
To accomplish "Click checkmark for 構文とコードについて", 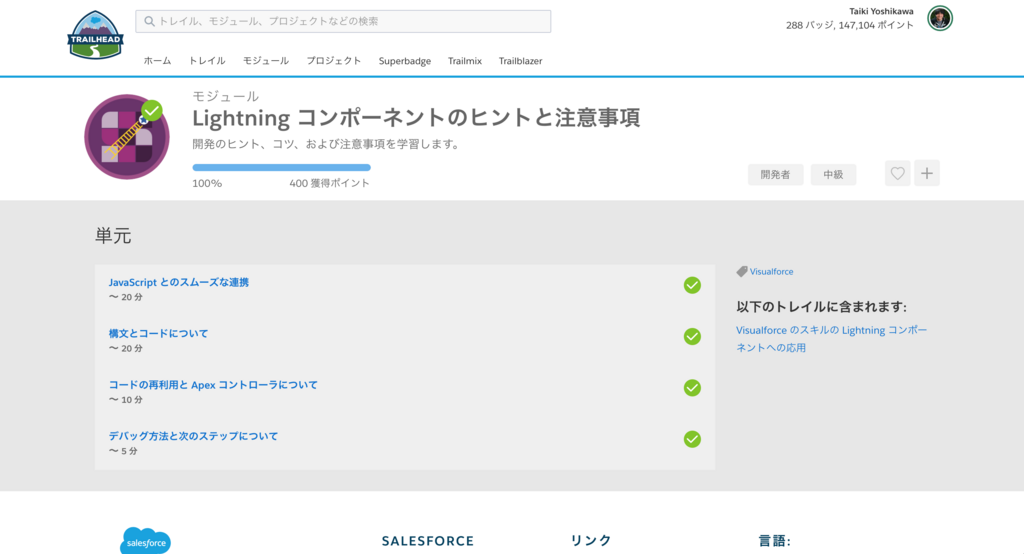I will (x=692, y=336).
